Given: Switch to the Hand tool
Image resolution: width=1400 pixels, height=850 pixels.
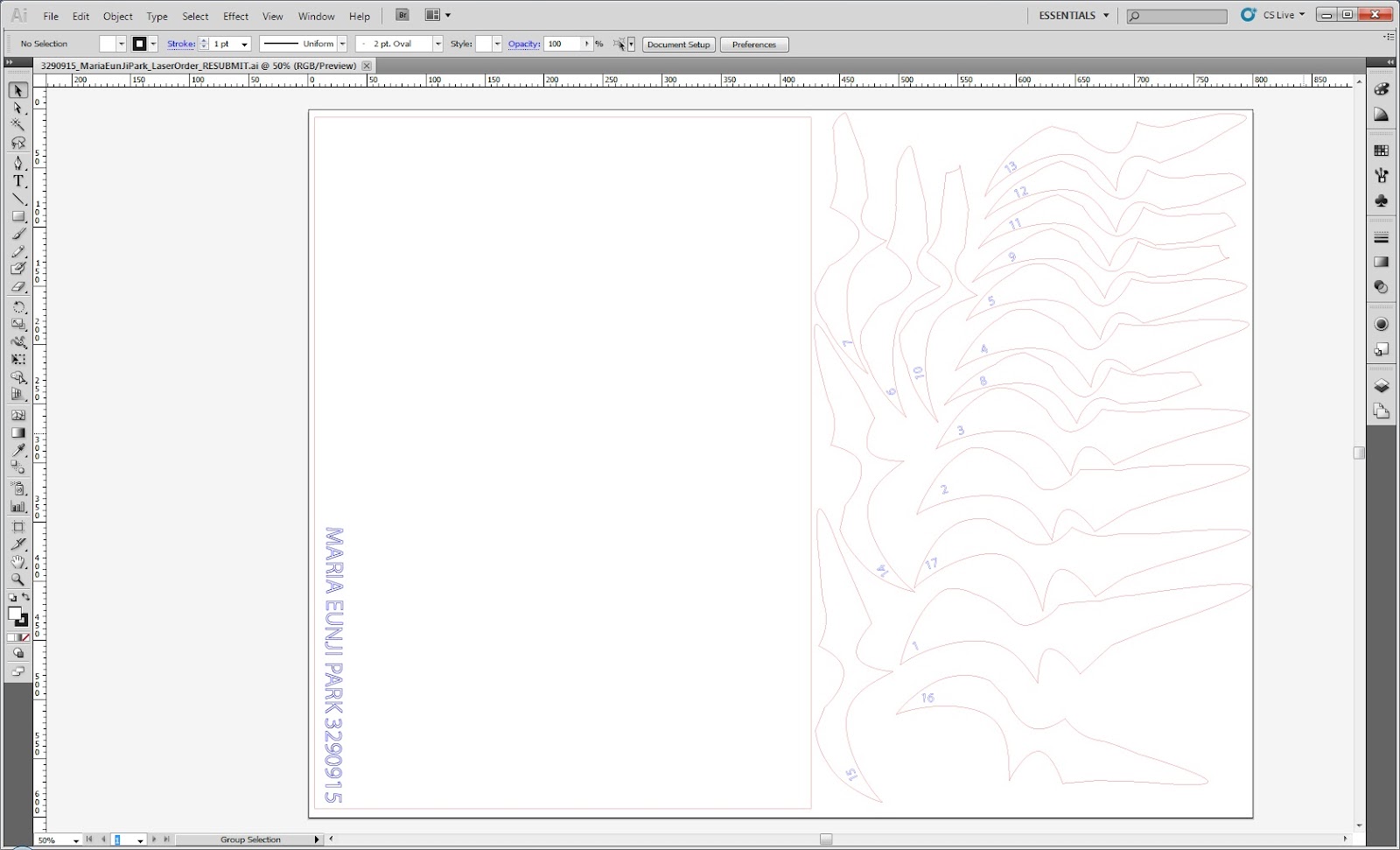Looking at the screenshot, I should coord(17,563).
